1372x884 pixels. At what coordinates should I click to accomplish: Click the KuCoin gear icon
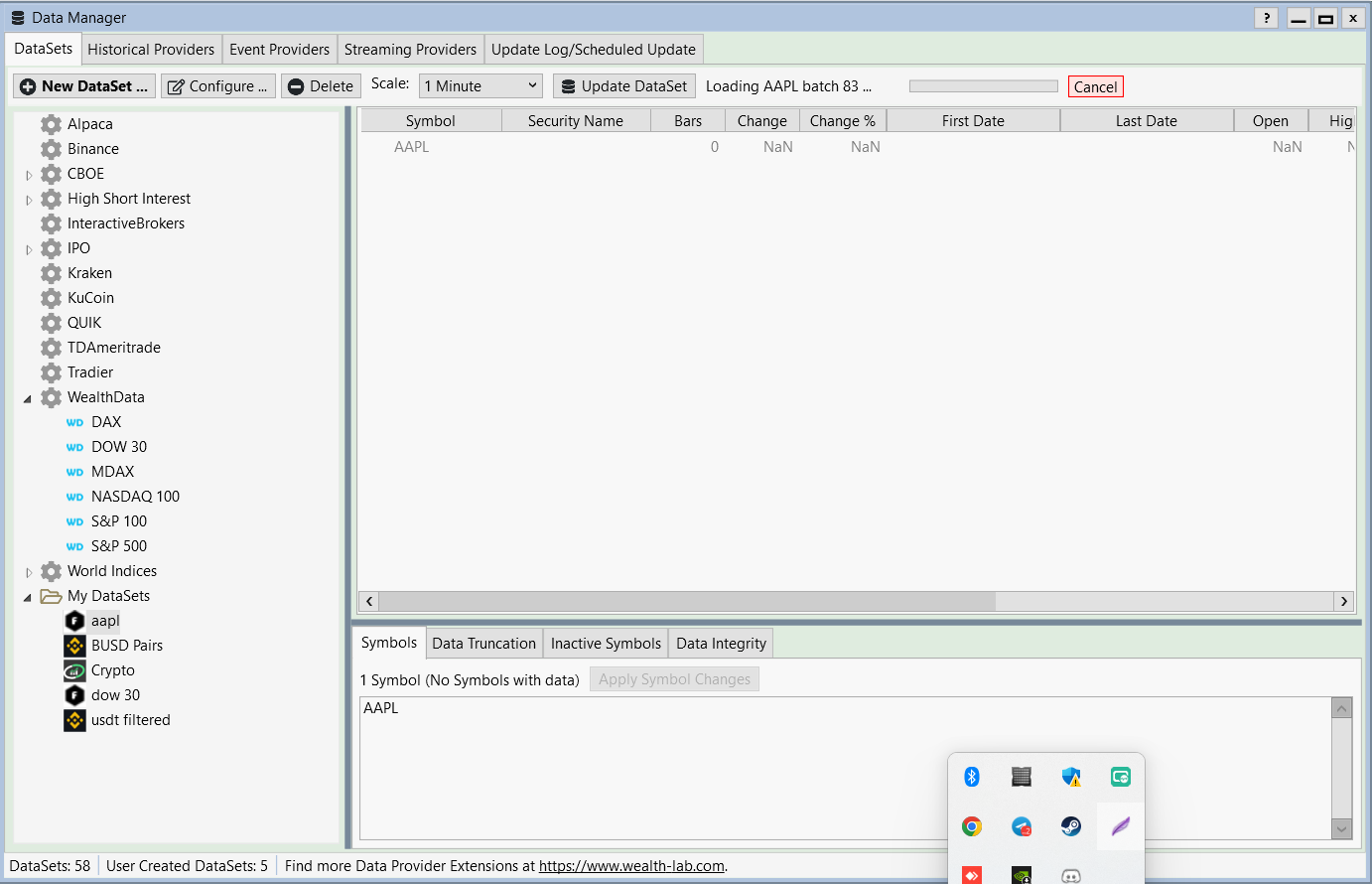click(51, 298)
